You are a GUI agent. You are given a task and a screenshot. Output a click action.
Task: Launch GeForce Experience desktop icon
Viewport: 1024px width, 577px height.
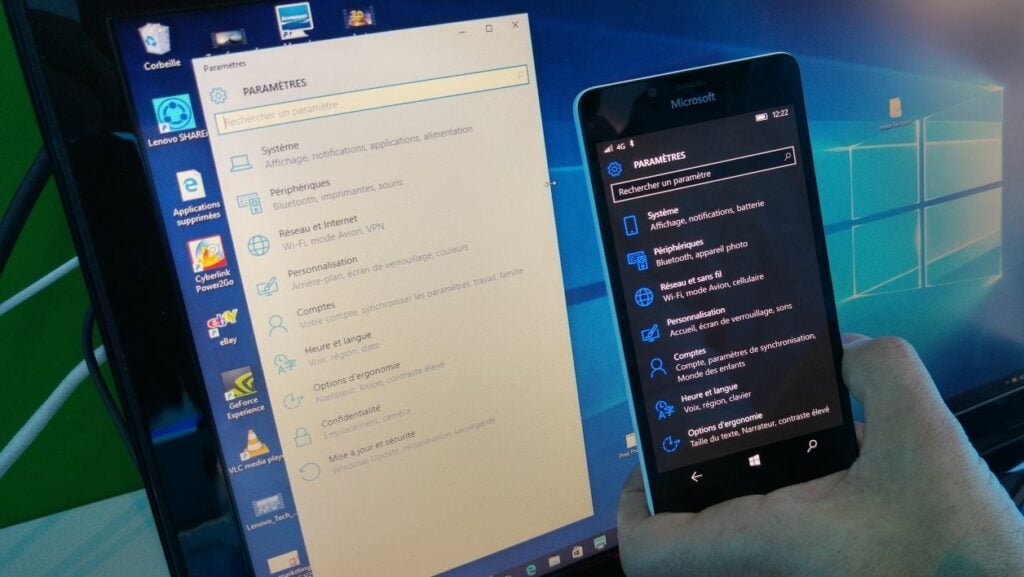point(242,392)
